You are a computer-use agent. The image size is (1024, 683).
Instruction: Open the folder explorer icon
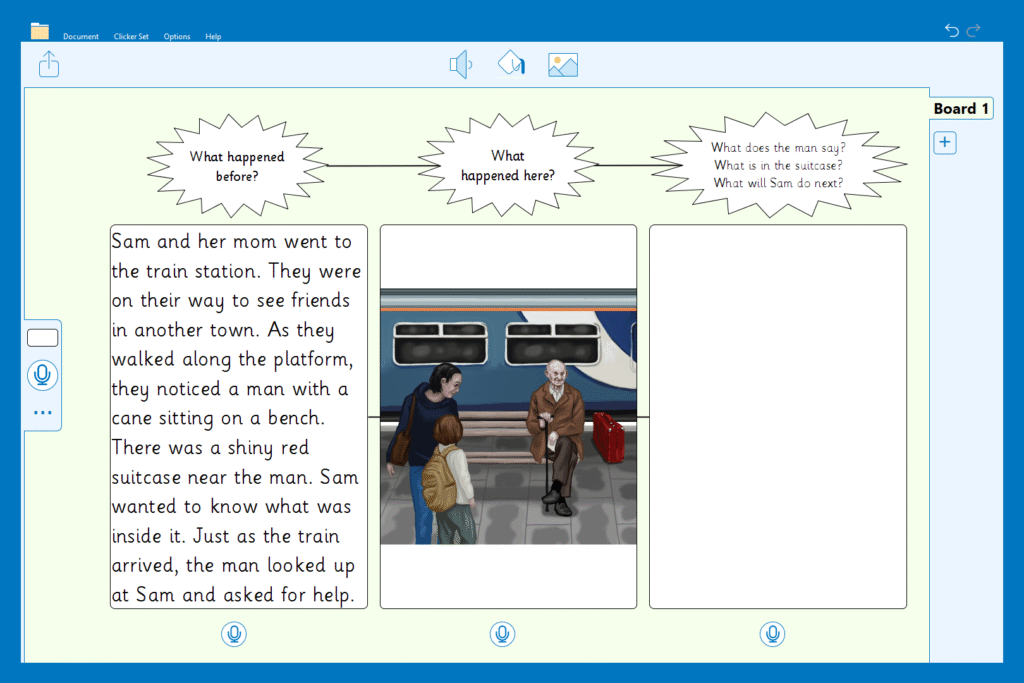pos(40,31)
